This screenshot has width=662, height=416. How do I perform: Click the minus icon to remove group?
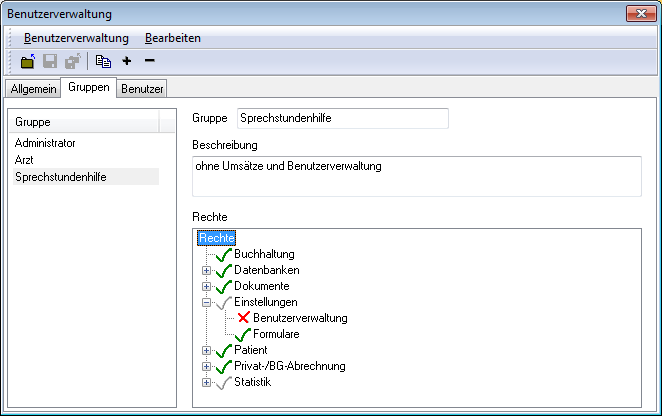149,61
